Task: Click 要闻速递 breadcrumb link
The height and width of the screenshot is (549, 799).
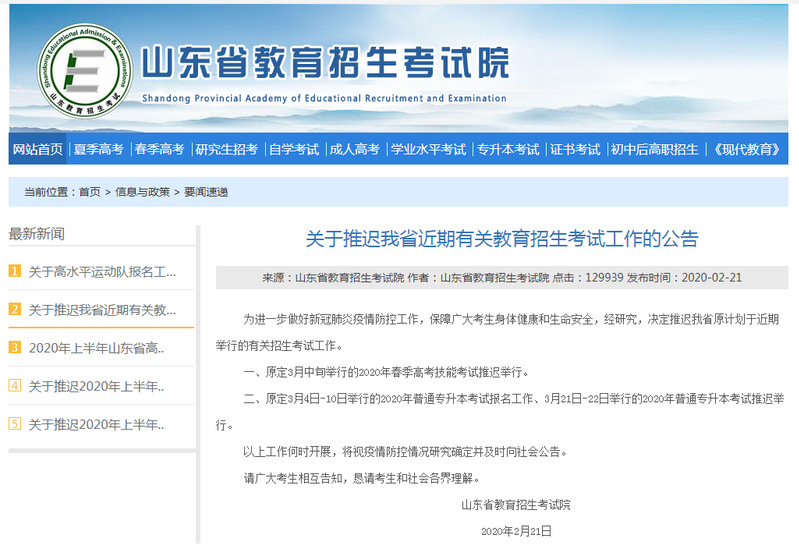Action: [206, 192]
